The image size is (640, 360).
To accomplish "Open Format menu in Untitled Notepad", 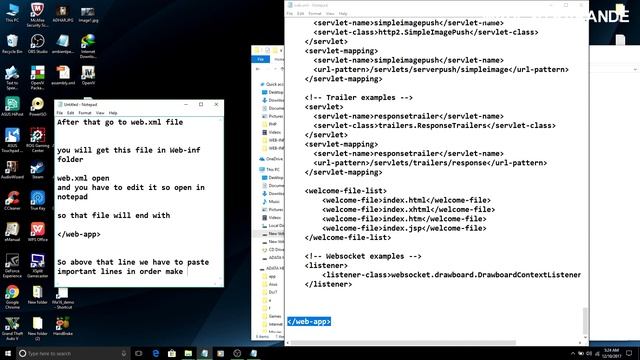I will (x=84, y=113).
